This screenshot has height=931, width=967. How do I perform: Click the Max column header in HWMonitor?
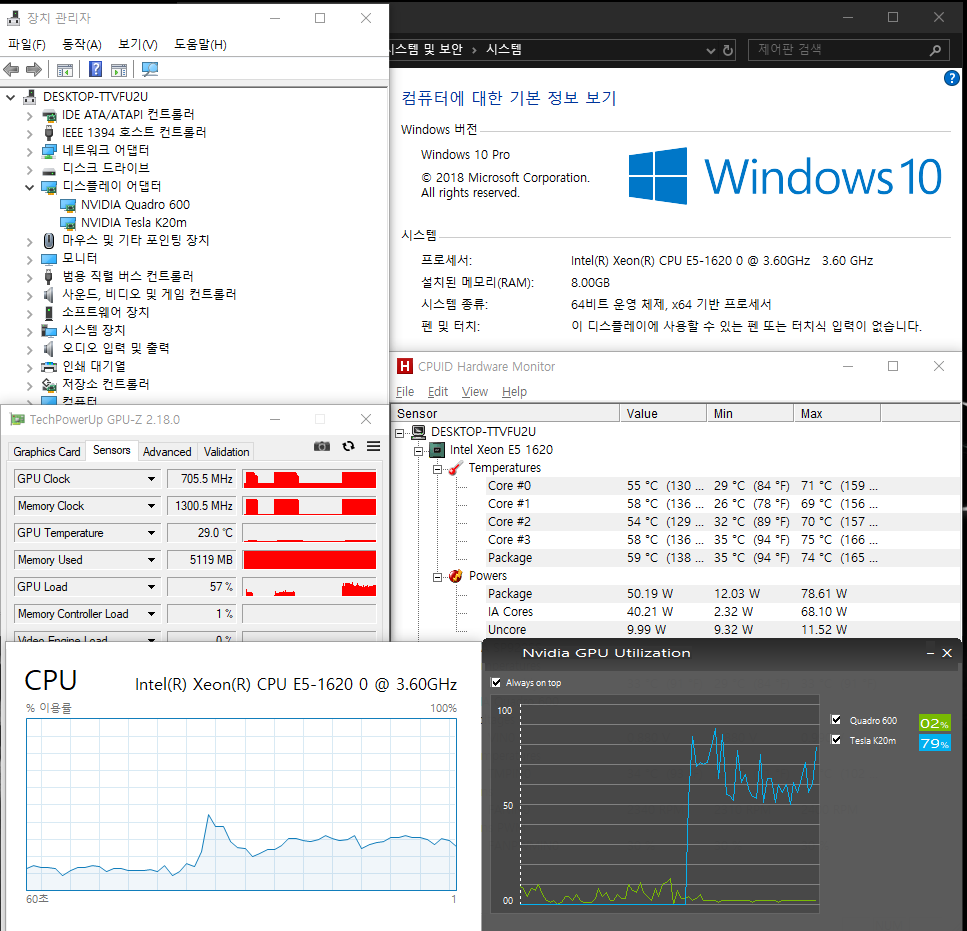837,414
